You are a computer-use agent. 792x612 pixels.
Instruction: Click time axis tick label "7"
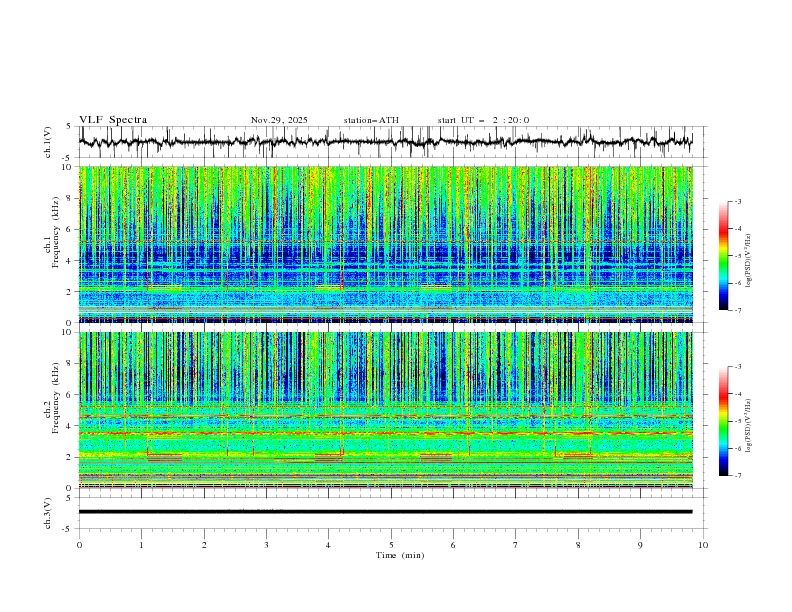[516, 545]
